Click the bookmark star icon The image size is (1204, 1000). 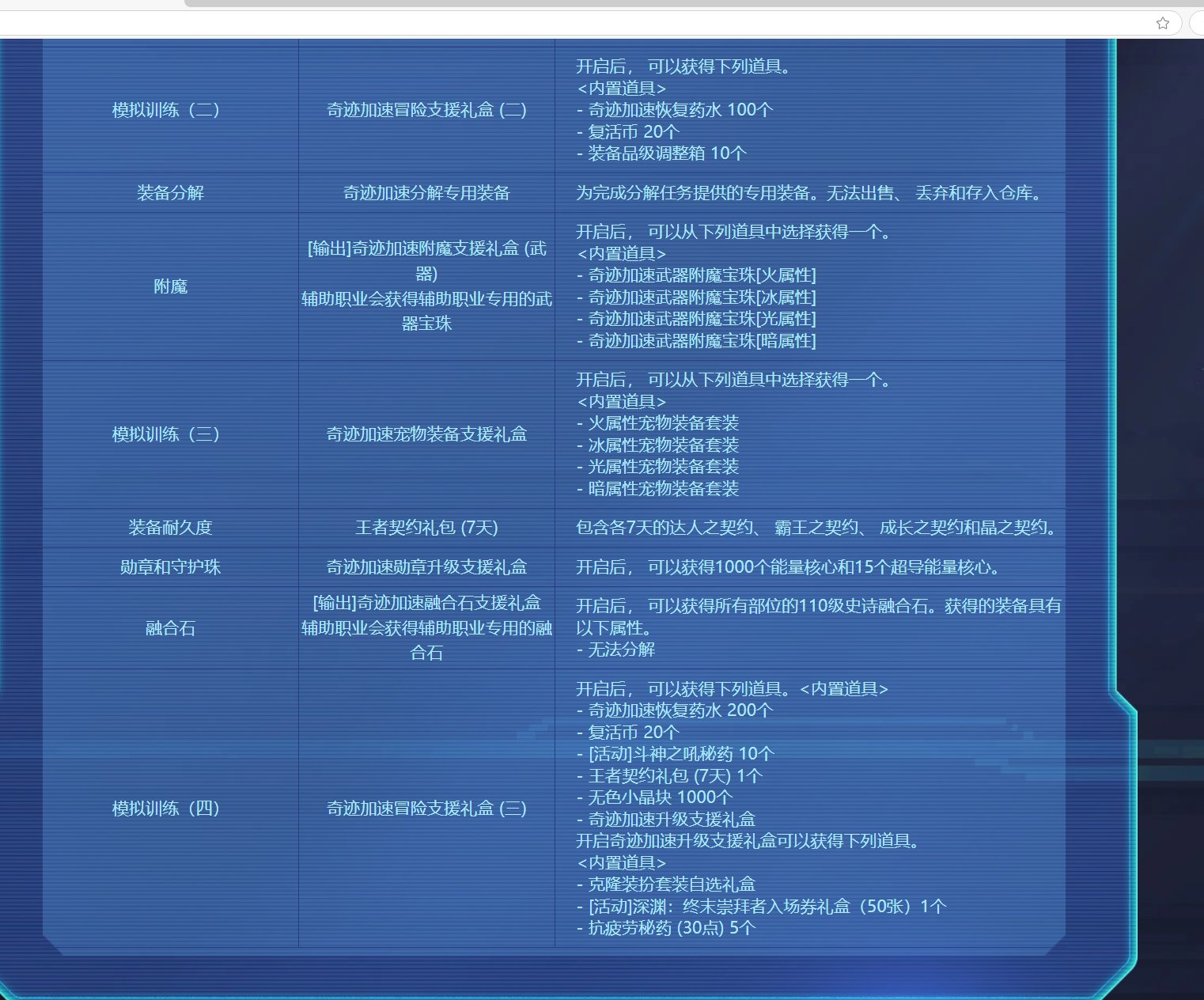[1163, 23]
